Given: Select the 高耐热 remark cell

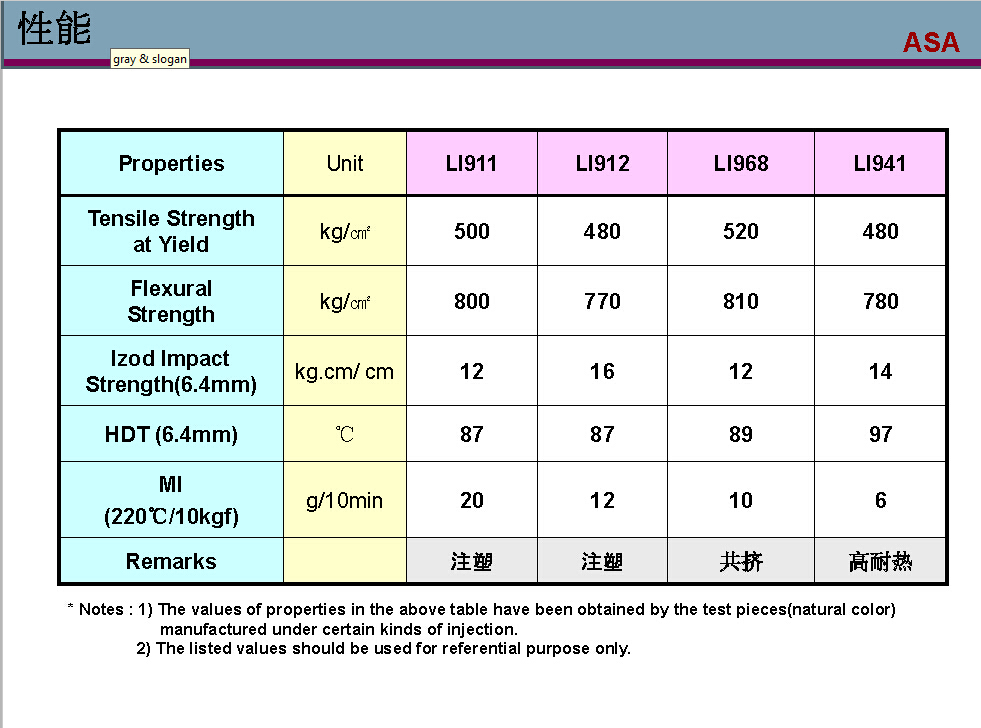Looking at the screenshot, I should (880, 561).
